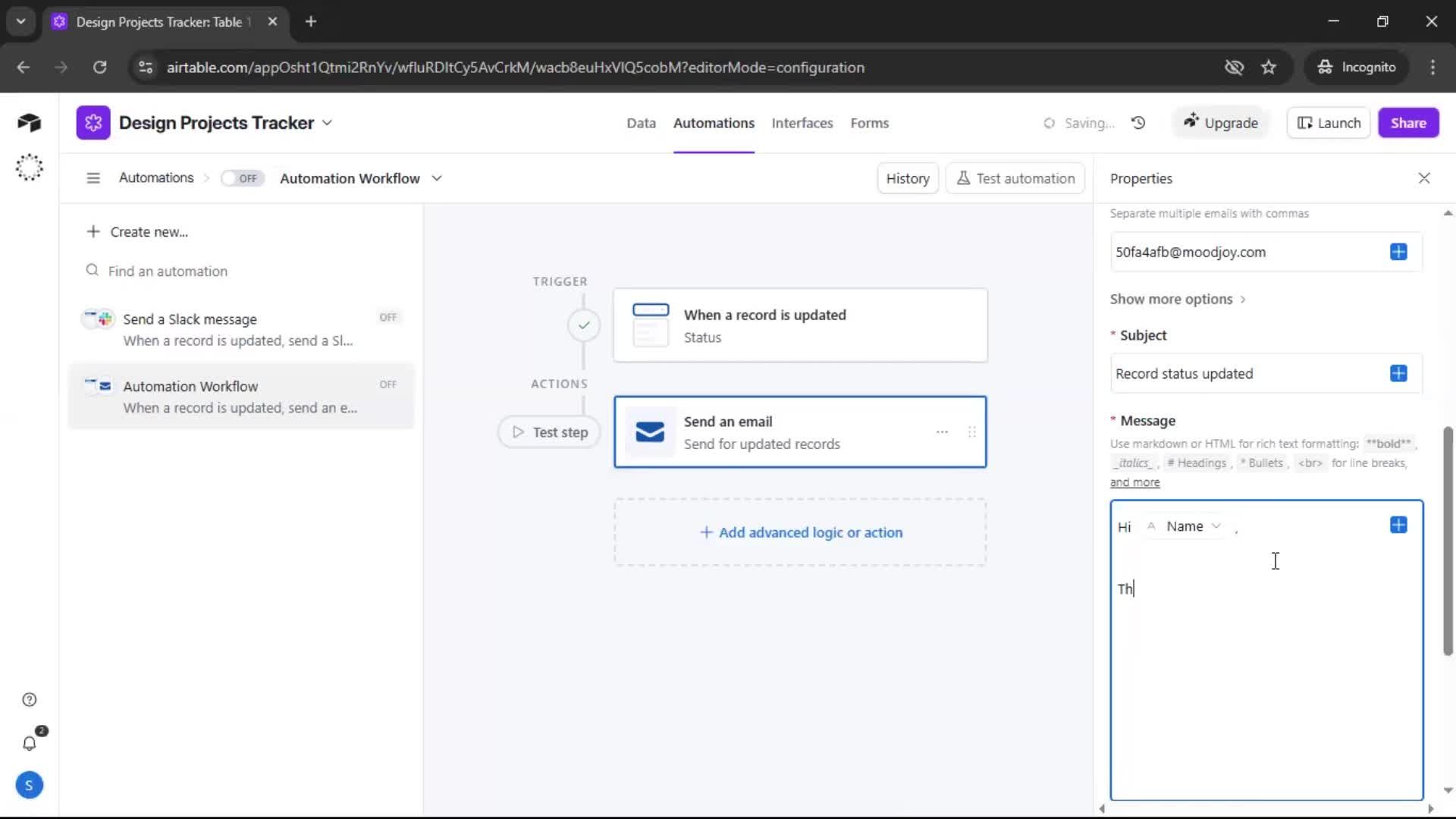Open the Name token dropdown in the message
The height and width of the screenshot is (819, 1456).
coord(1216,526)
